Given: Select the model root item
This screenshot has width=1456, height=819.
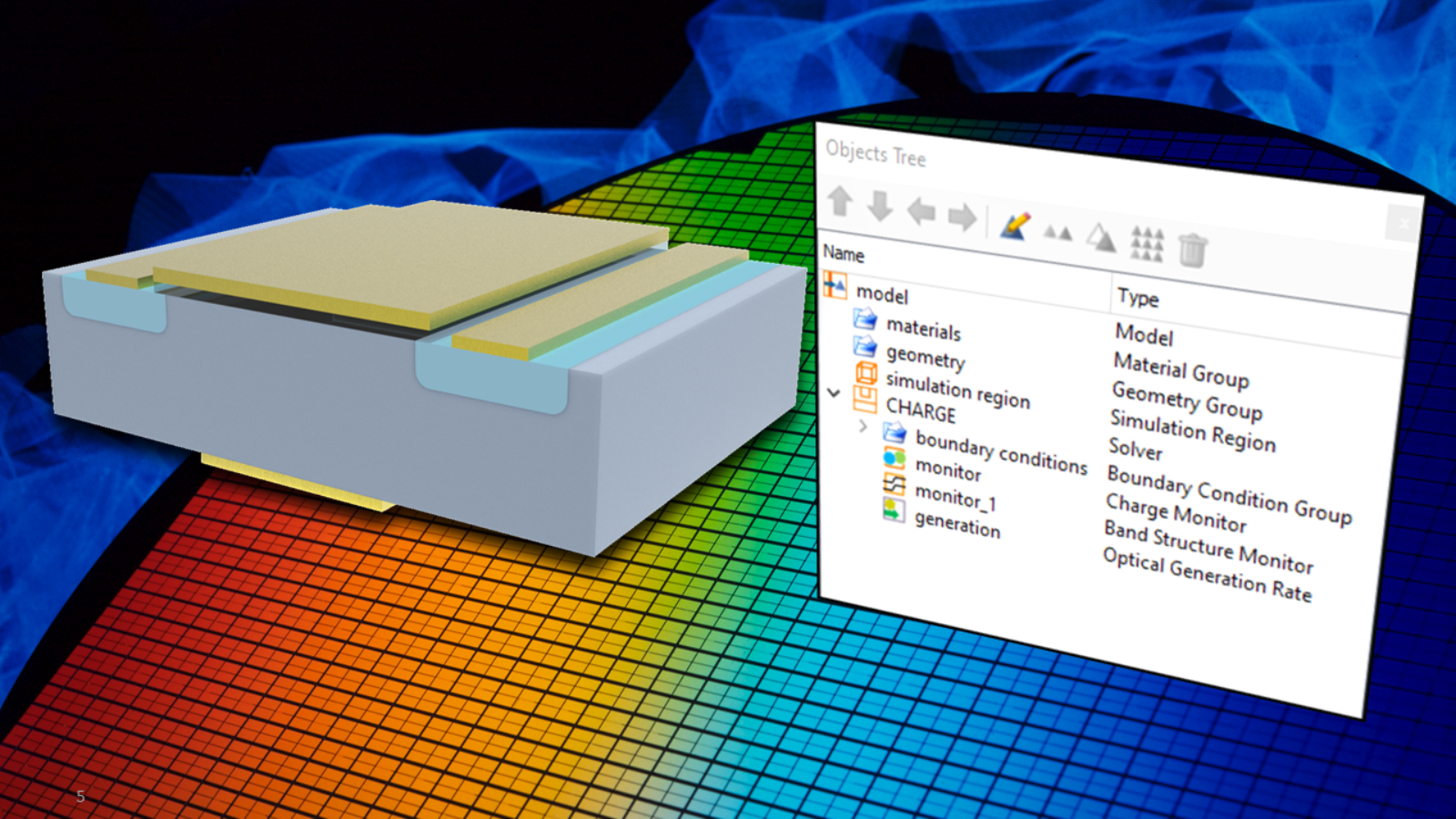Looking at the screenshot, I should tap(882, 295).
